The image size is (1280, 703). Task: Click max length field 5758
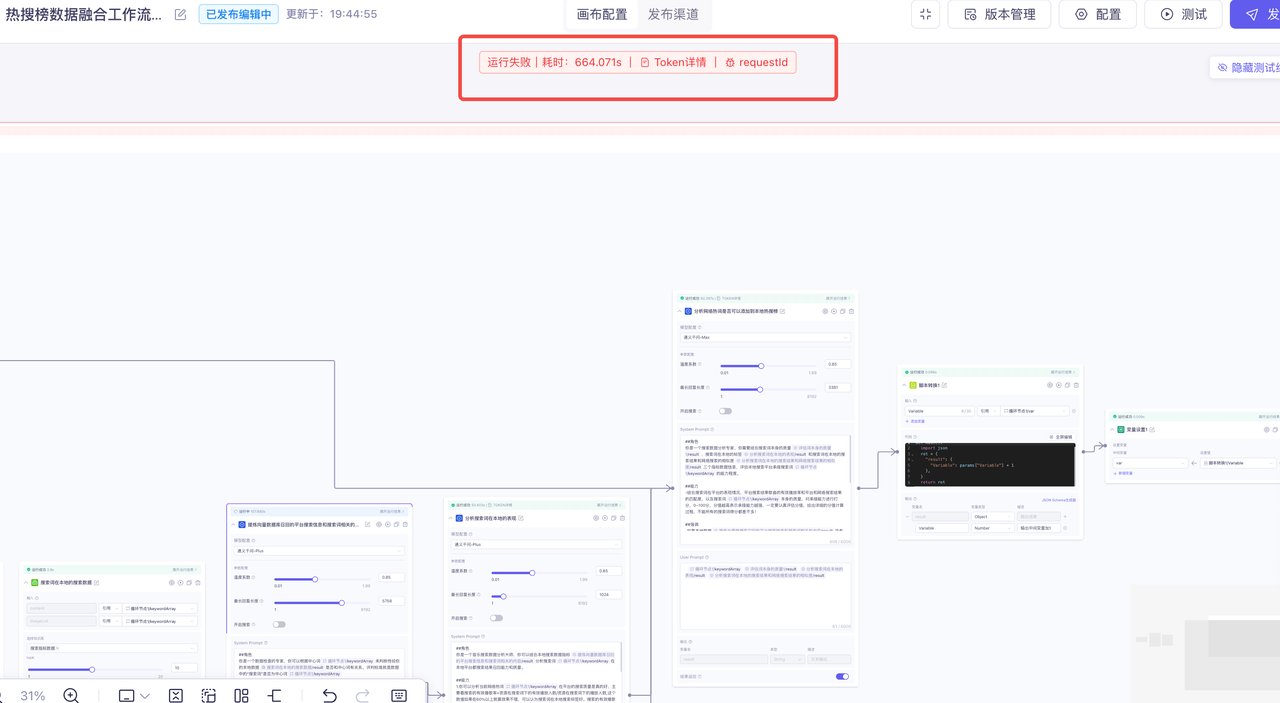tap(392, 601)
